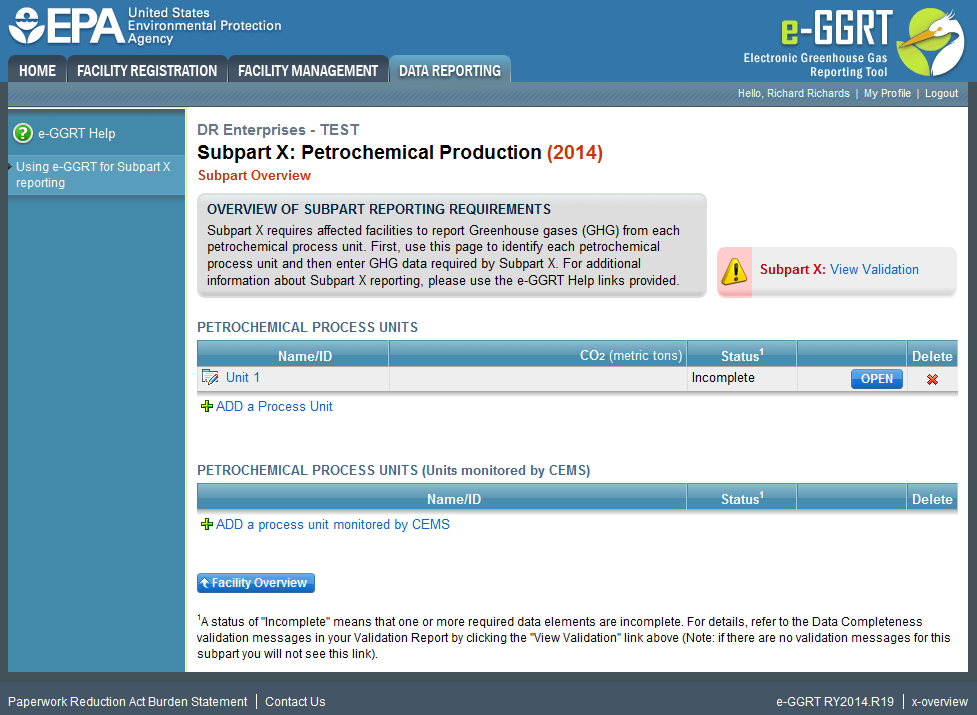Click the Incomplete status cell
The height and width of the screenshot is (715, 977).
pyautogui.click(x=741, y=378)
